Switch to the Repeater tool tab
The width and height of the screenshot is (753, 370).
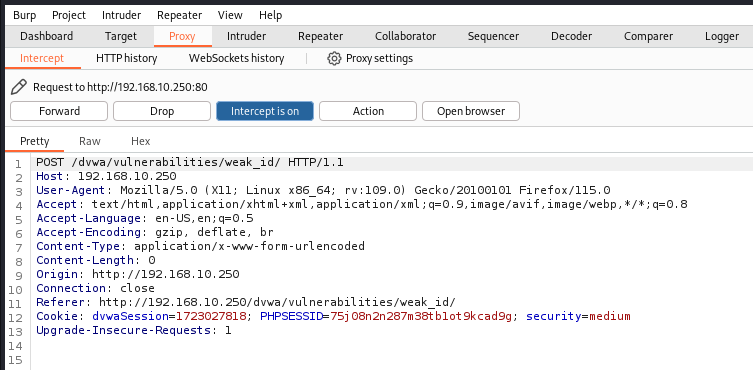[320, 37]
